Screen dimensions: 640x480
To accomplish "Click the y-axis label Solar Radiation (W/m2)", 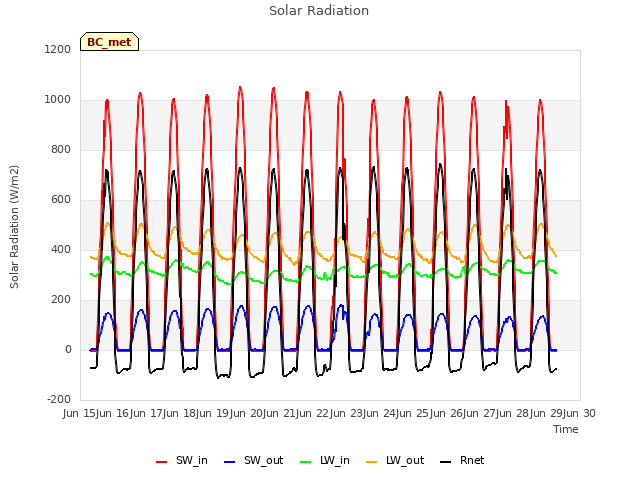I will click(14, 227).
